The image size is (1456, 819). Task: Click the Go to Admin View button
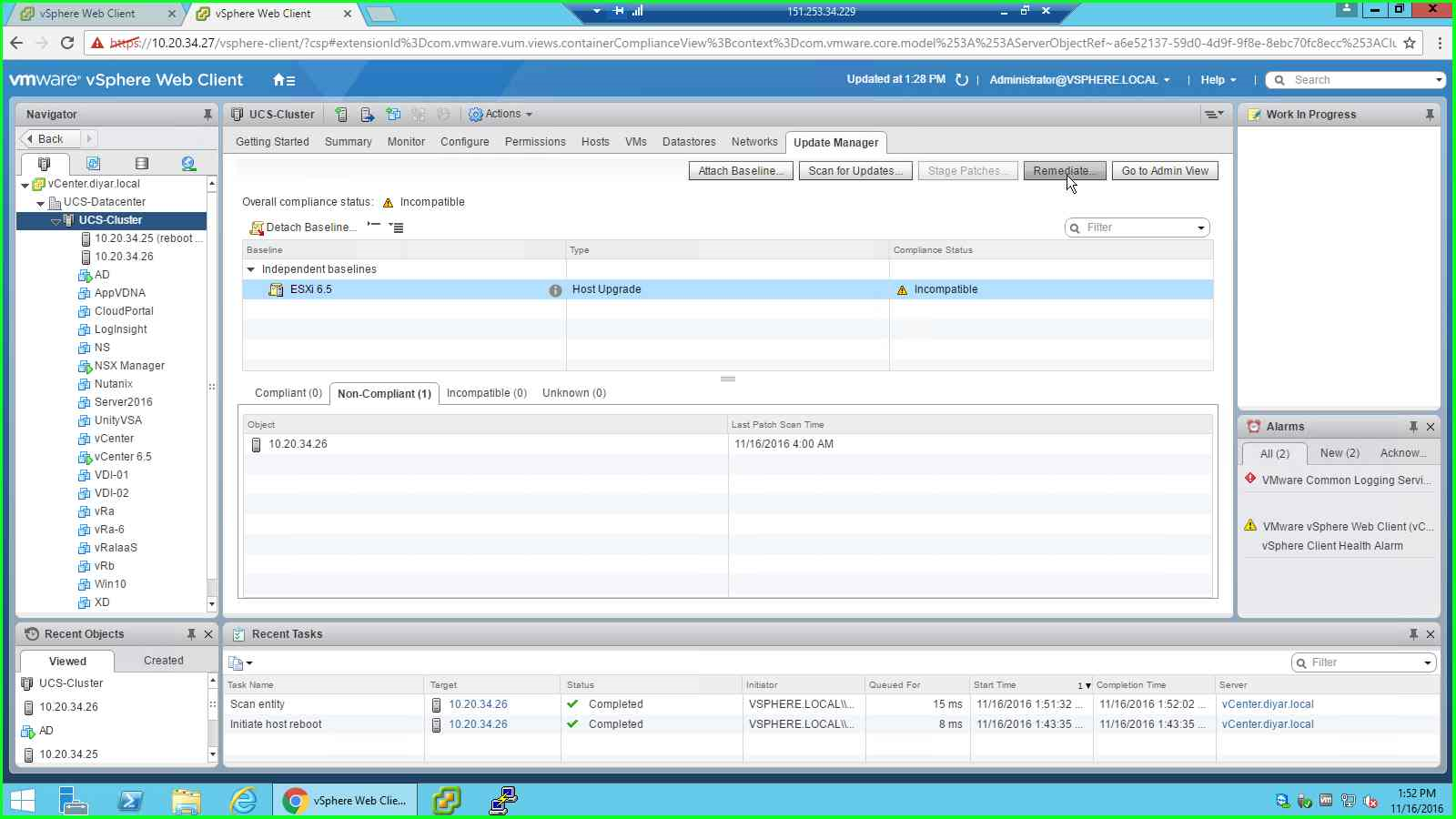click(x=1165, y=171)
